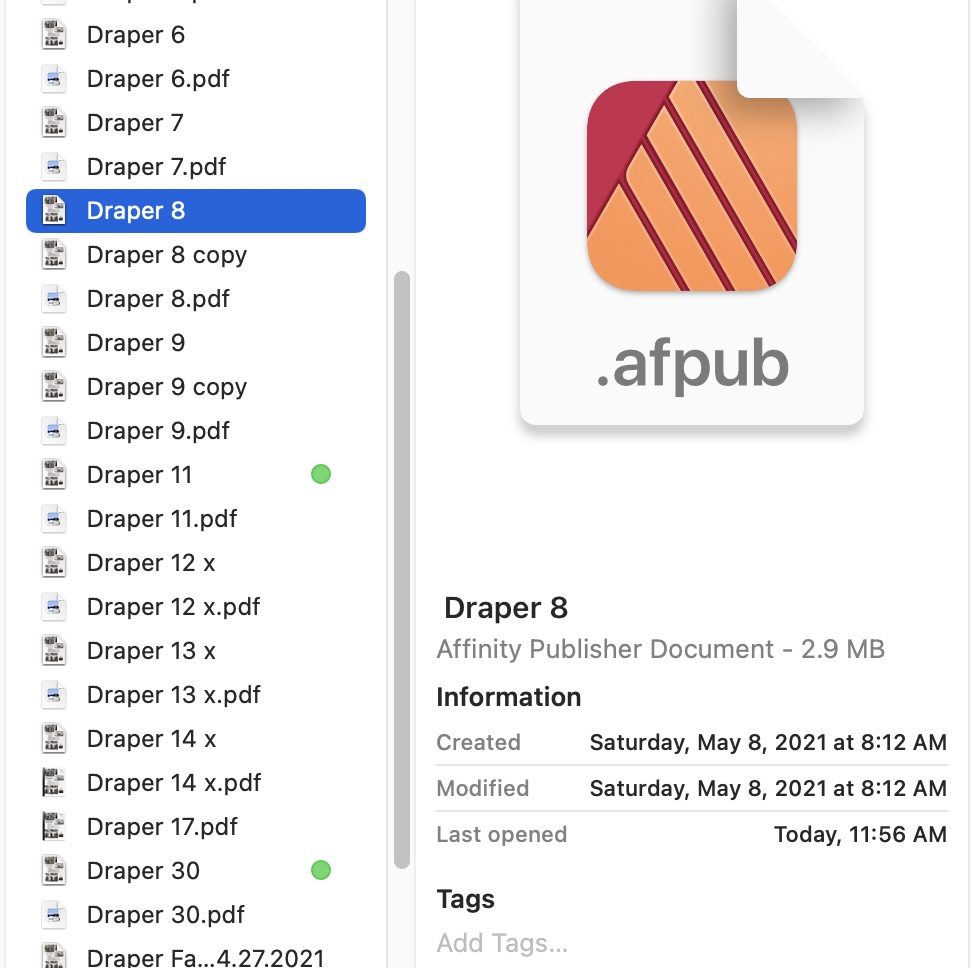Viewport: 972px width, 968px height.
Task: Select the file named Draper 6.pdf
Action: tap(158, 79)
